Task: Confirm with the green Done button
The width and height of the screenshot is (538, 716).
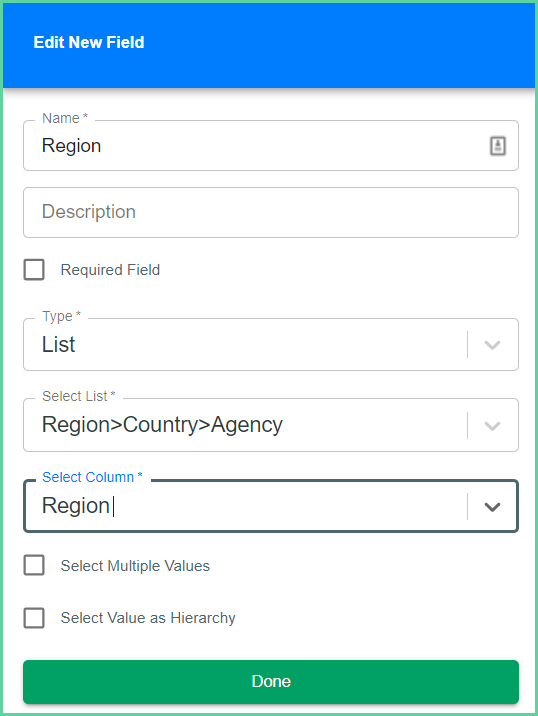Action: pyautogui.click(x=271, y=682)
